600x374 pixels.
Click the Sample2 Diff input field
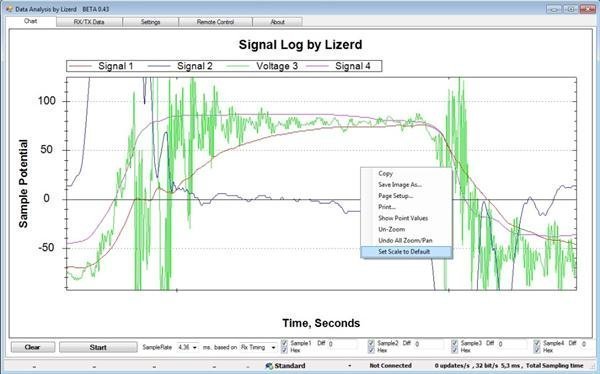pos(429,344)
